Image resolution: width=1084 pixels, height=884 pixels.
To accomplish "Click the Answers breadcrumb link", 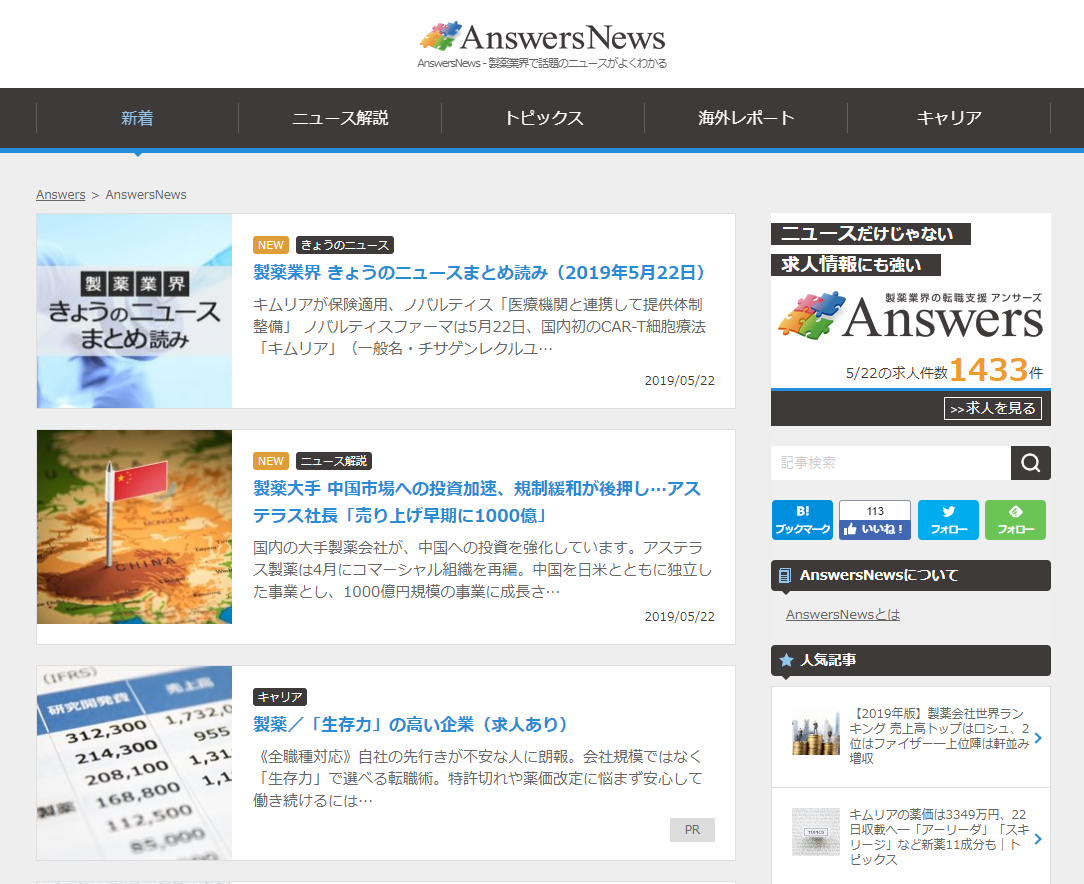I will [60, 194].
